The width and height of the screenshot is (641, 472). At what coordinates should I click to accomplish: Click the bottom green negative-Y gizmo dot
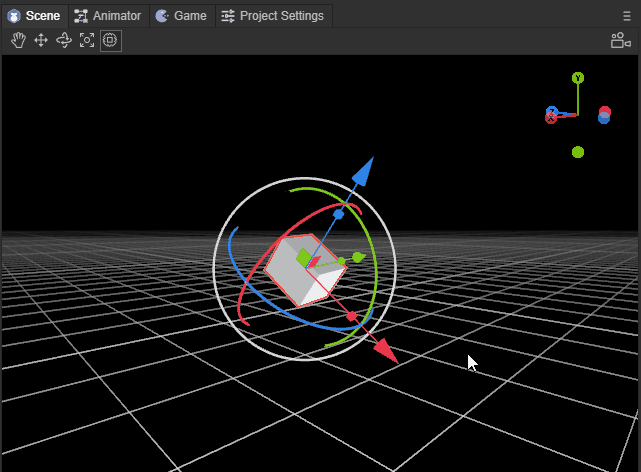pyautogui.click(x=578, y=152)
